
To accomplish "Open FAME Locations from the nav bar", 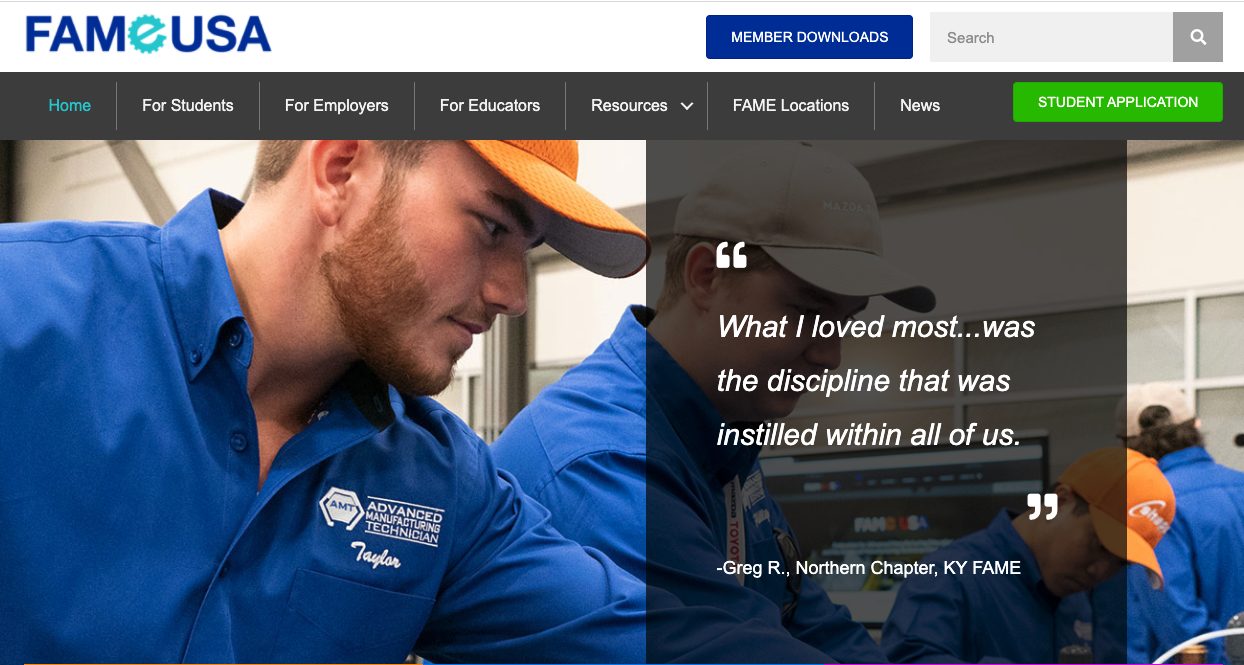I will coord(791,105).
